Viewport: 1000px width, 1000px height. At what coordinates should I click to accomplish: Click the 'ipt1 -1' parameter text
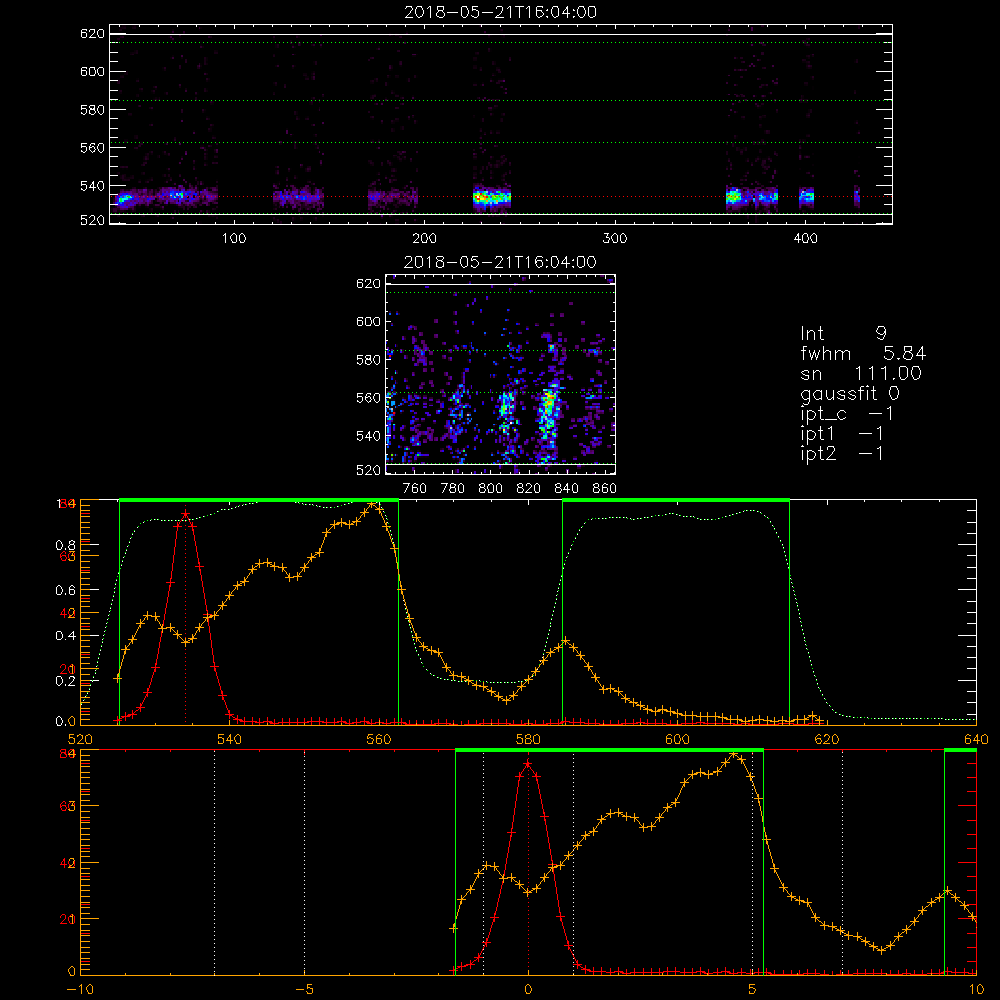click(x=842, y=434)
